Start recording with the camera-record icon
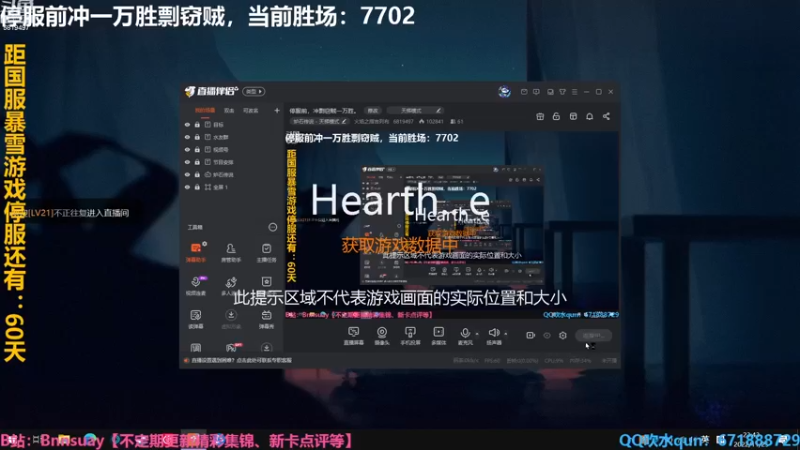The image size is (800, 450). pyautogui.click(x=531, y=335)
